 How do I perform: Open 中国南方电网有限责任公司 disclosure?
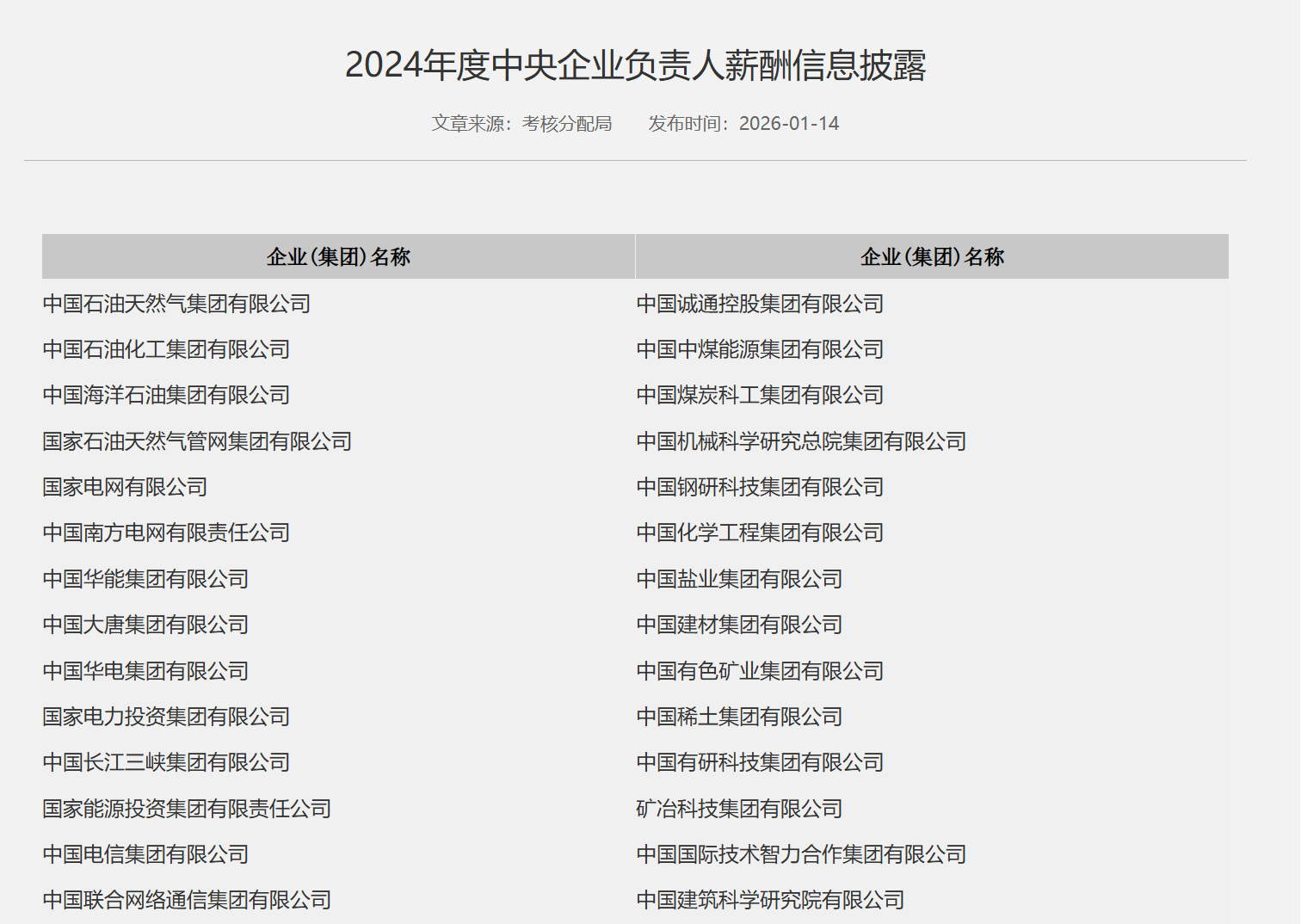pos(166,533)
